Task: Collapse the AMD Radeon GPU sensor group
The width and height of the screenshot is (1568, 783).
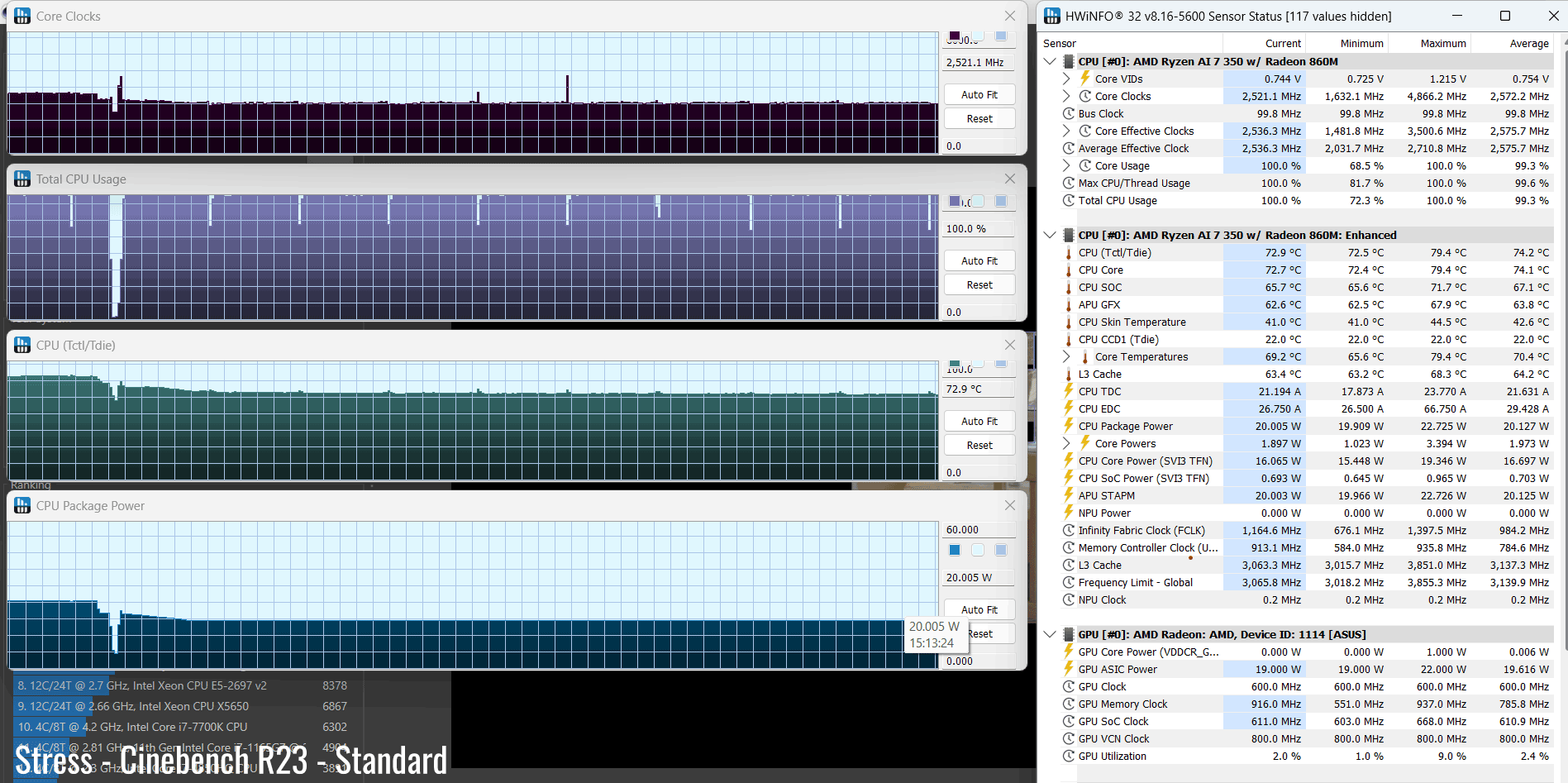Action: [1050, 634]
